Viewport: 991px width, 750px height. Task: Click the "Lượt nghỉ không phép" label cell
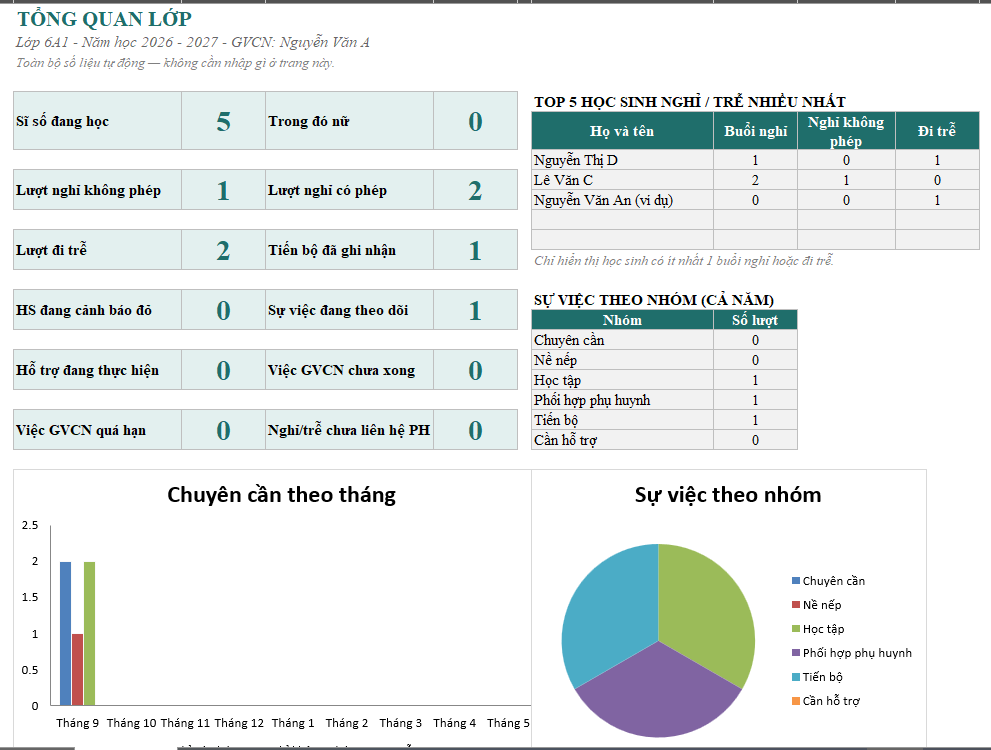tap(97, 190)
